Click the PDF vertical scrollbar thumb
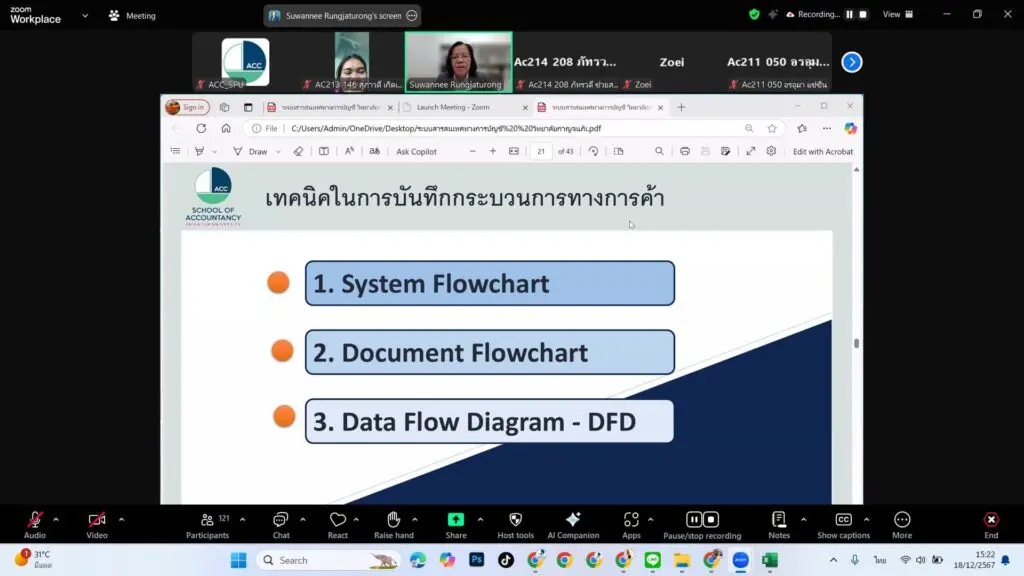Screen dimensions: 1024x576 (856, 343)
